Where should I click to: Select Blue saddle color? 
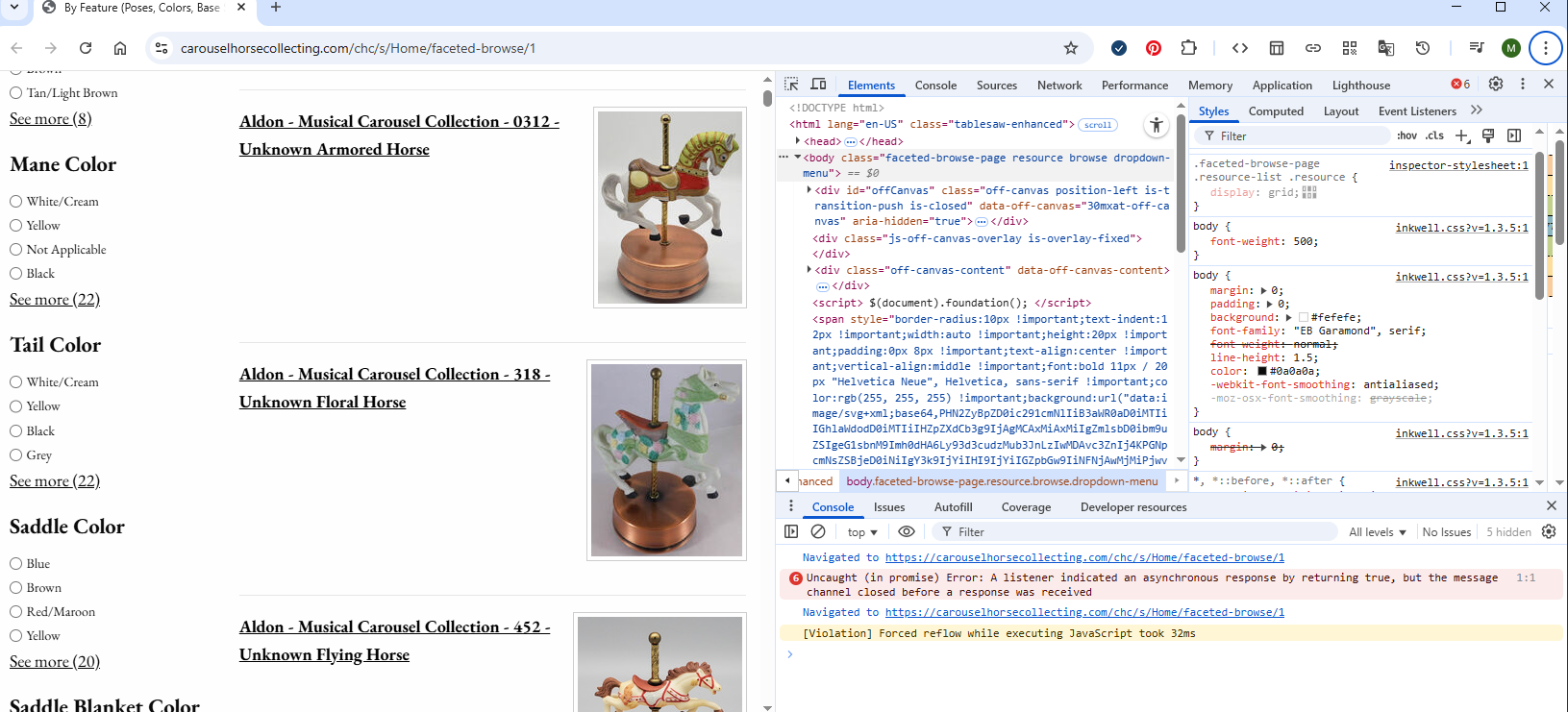(16, 564)
